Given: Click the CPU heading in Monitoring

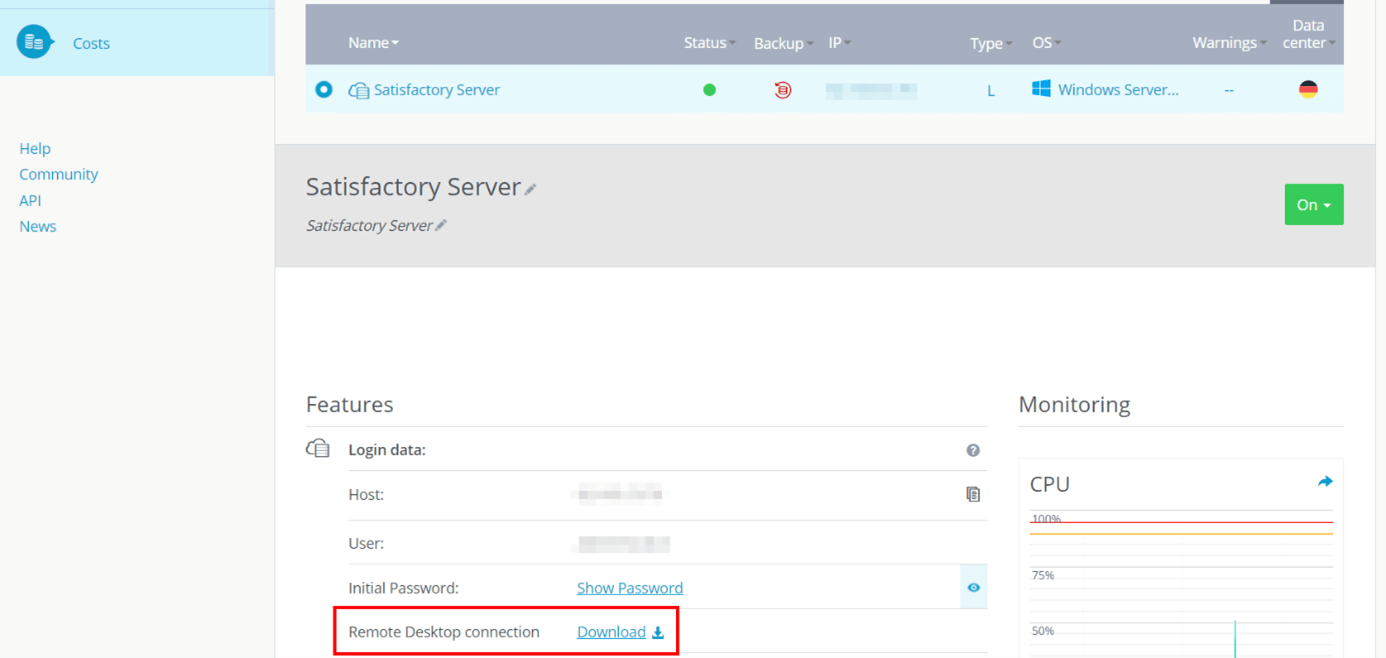Looking at the screenshot, I should coord(1050,484).
